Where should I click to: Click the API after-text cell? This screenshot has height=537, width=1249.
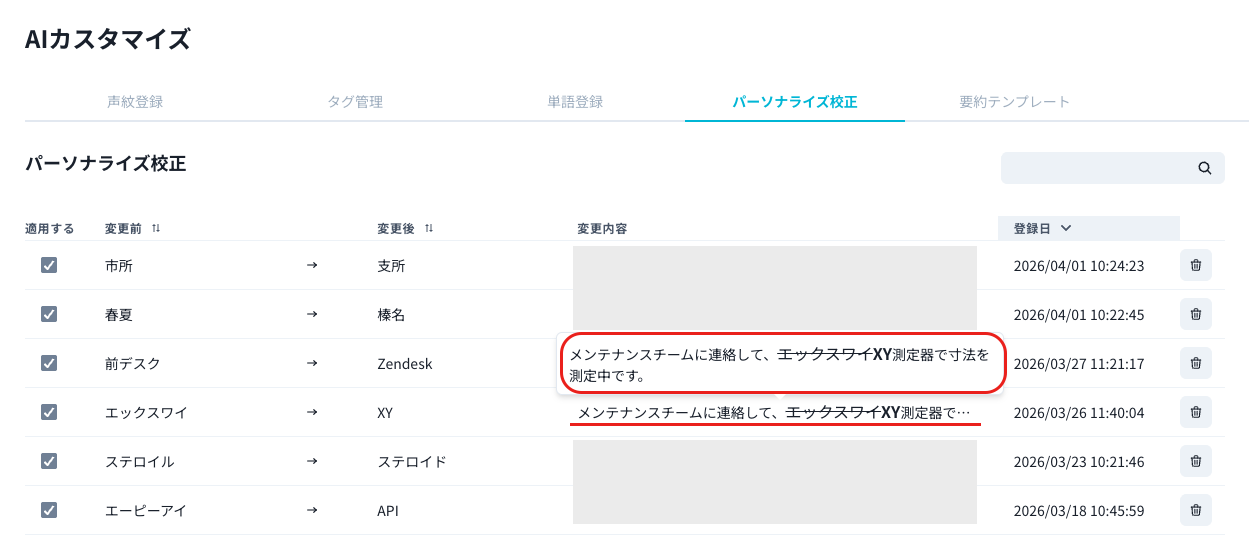coord(388,510)
